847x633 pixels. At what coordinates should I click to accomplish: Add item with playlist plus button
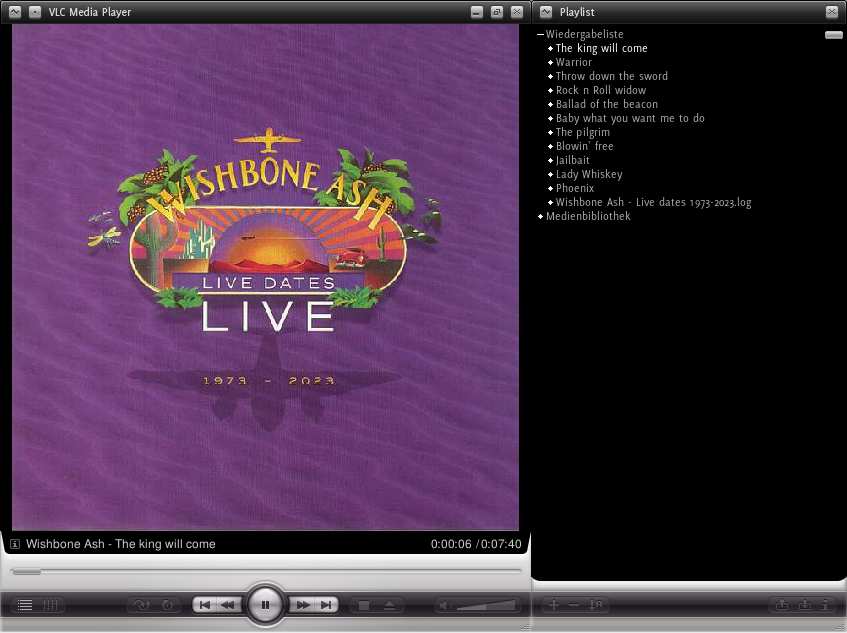[554, 605]
